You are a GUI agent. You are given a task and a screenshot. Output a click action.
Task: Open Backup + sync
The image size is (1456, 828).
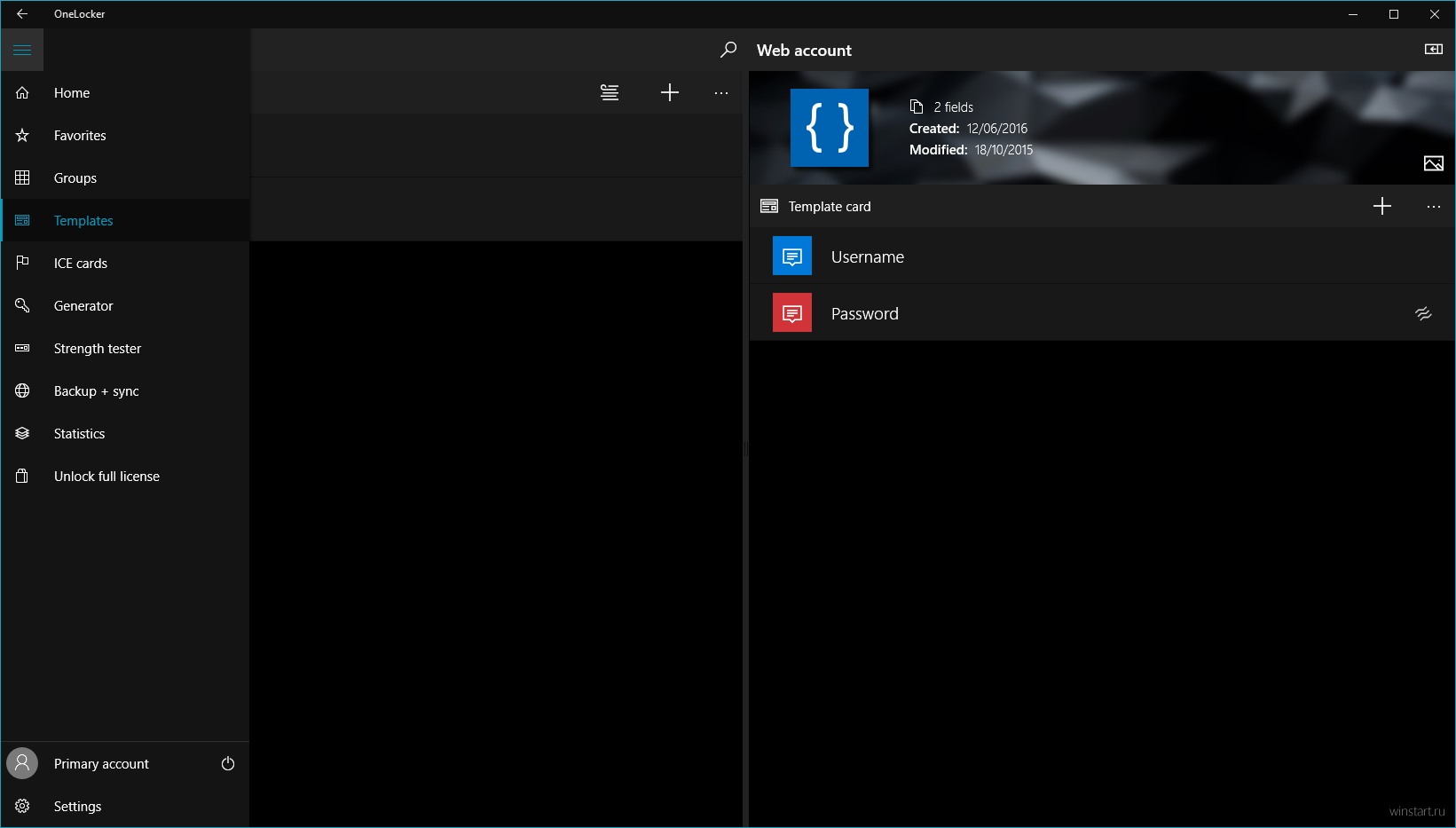[125, 390]
